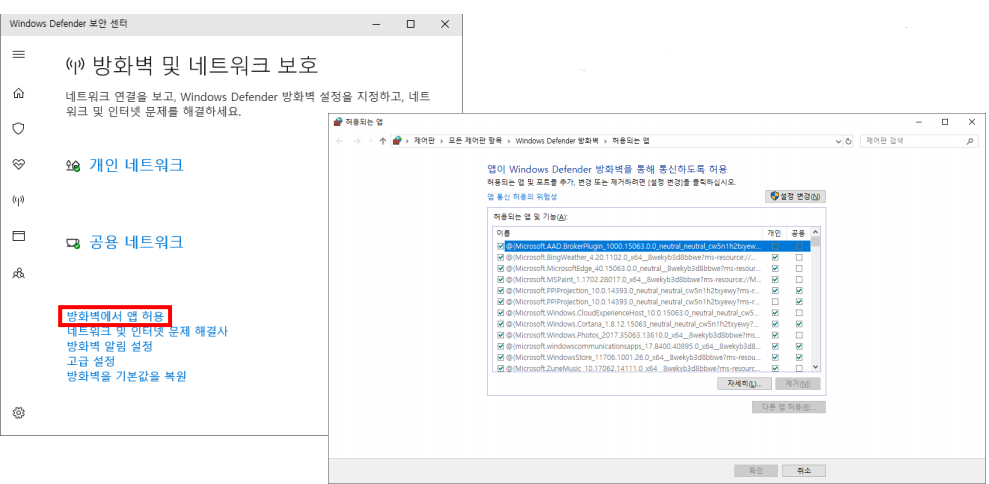Viewport: 989px width, 484px height.
Task: Toggle 공용 checkbox for Microsoft.MSPaint row
Action: (798, 282)
